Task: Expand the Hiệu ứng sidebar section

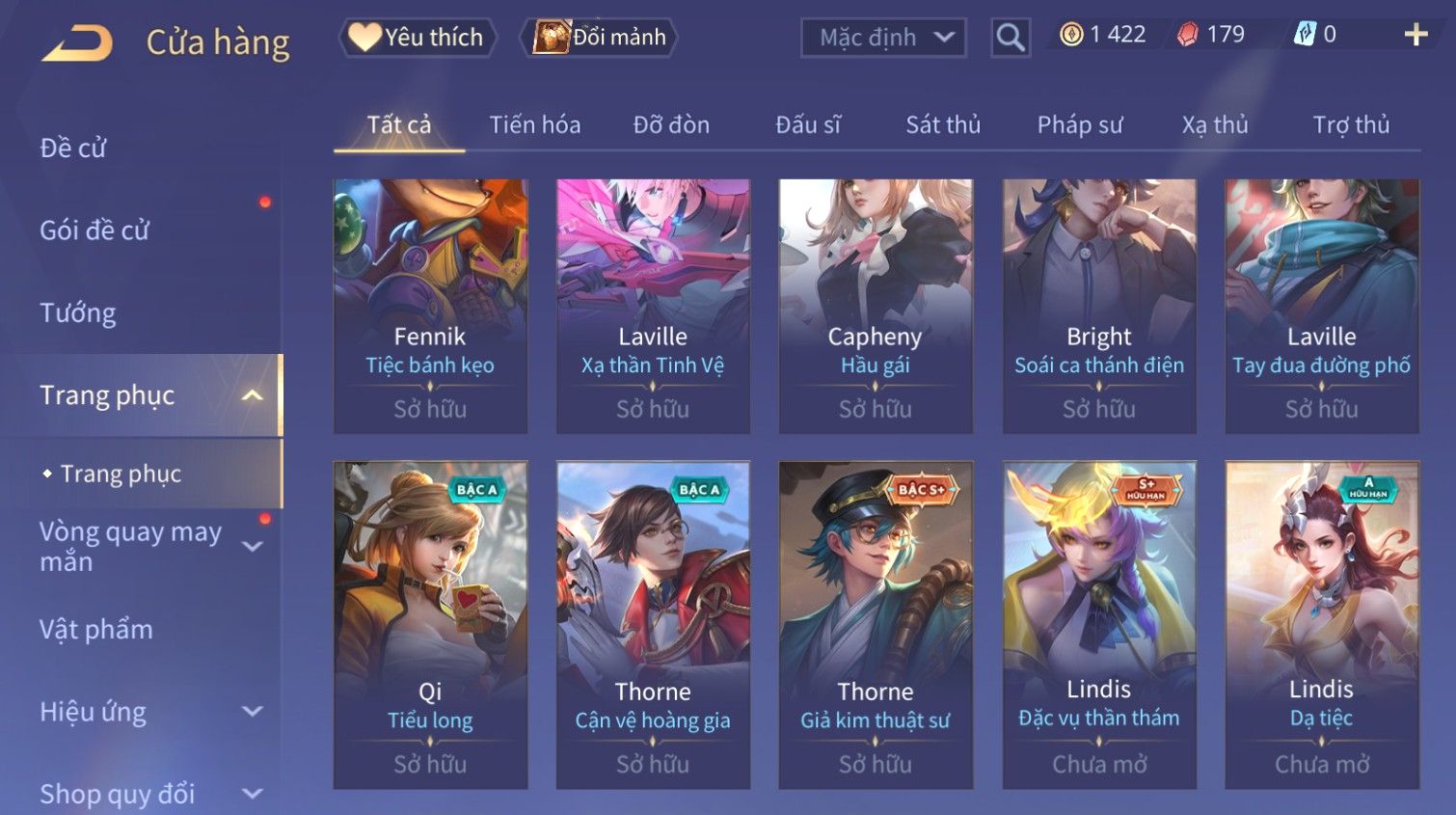Action: click(253, 712)
